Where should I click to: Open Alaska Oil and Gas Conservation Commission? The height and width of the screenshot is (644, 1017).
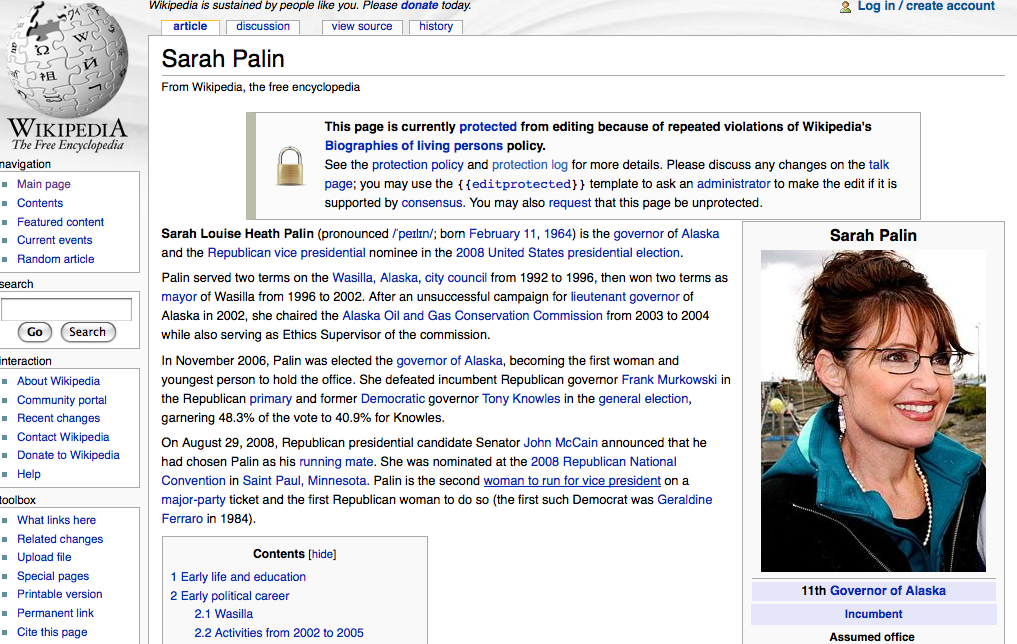point(472,316)
